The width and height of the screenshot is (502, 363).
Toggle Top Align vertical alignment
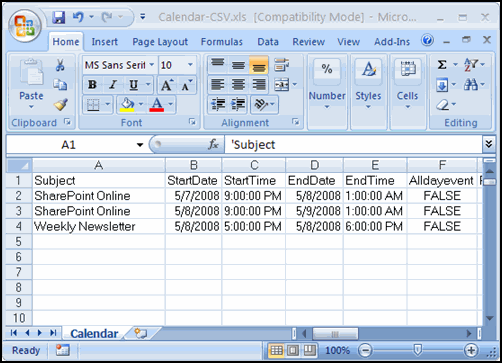(x=218, y=65)
